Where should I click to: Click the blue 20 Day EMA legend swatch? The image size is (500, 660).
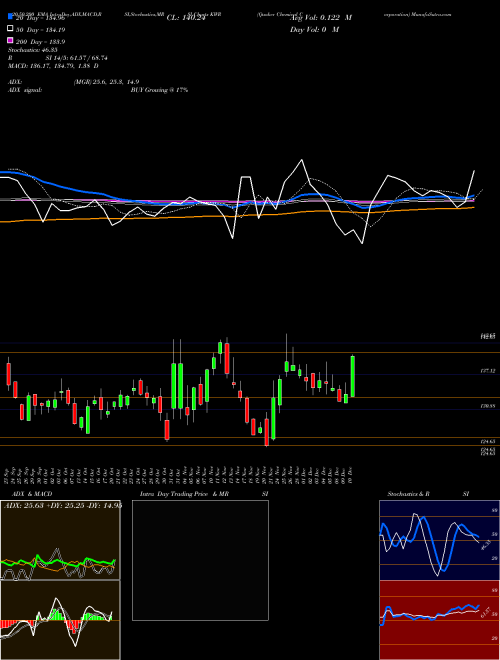[10, 17]
